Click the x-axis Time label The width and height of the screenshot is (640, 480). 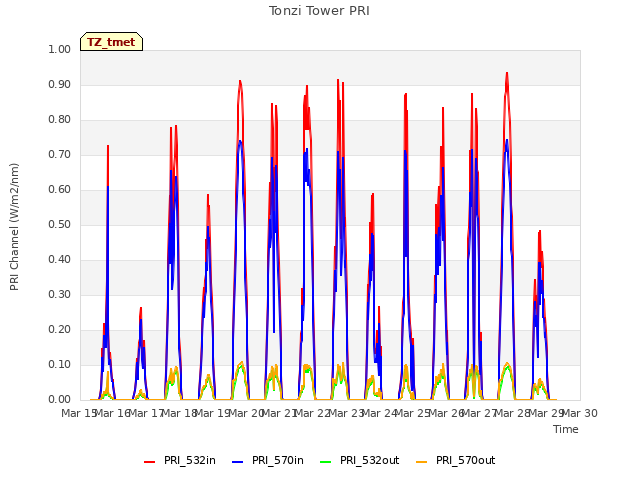[x=566, y=429]
